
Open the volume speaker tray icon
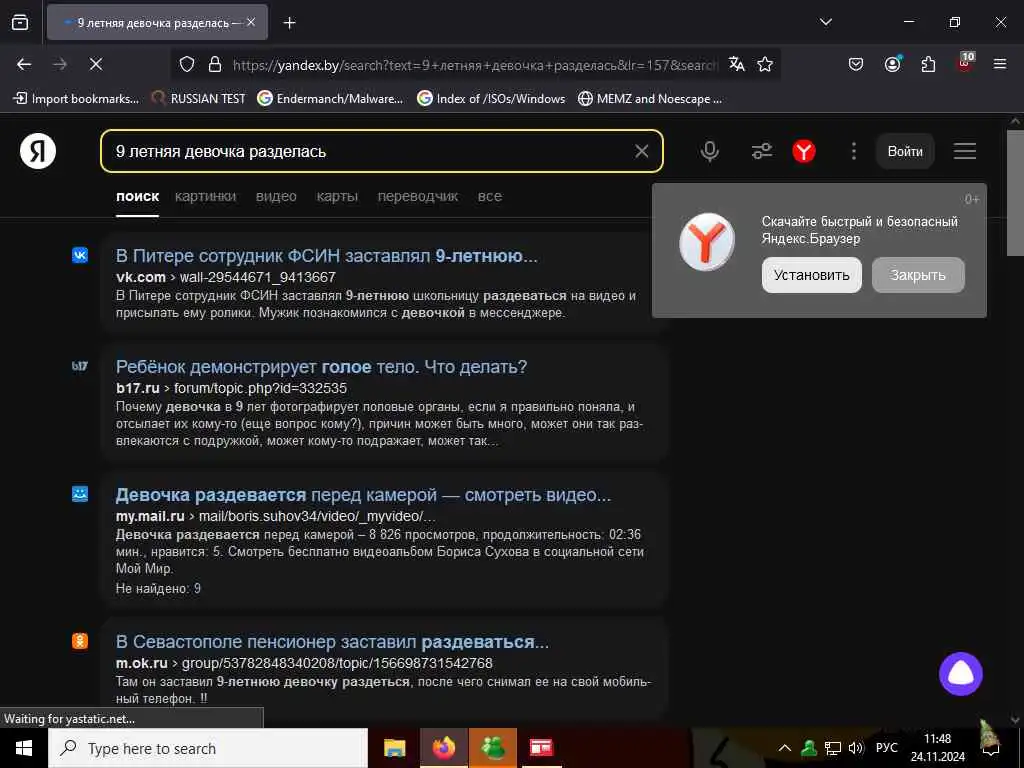856,748
